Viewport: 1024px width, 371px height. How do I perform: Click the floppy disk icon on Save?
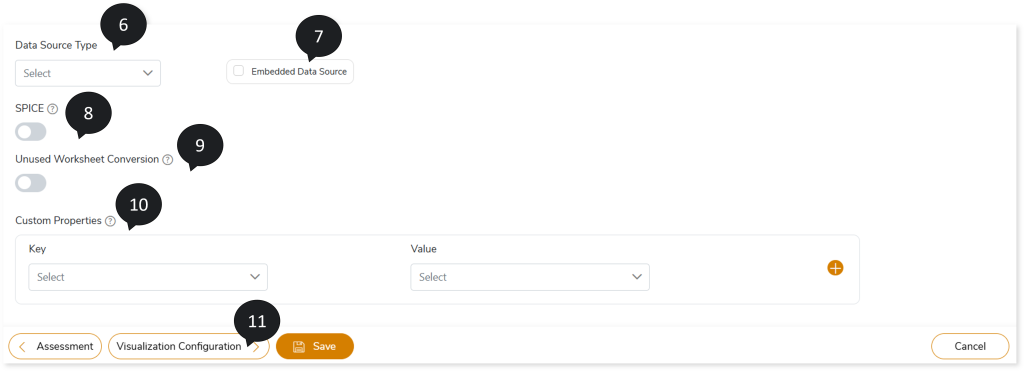[298, 347]
